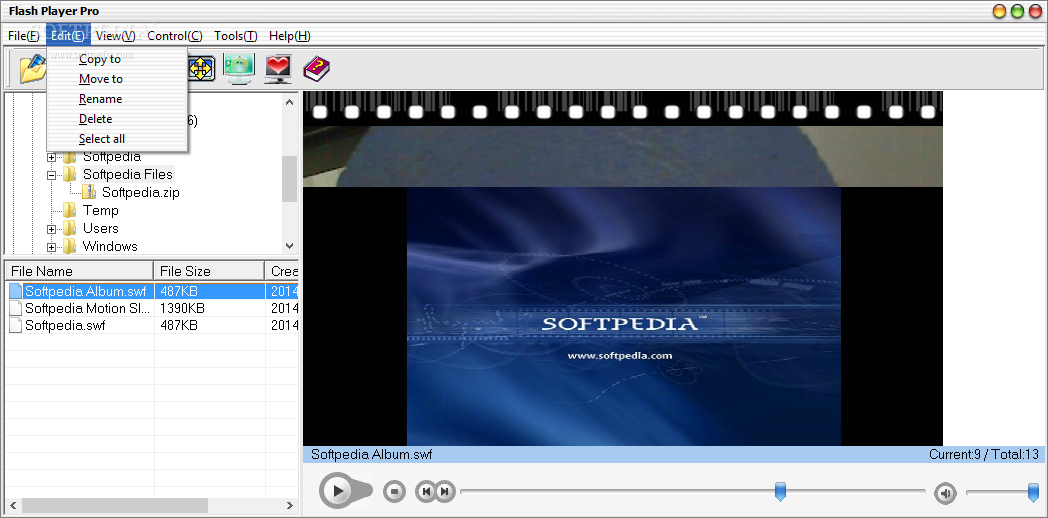This screenshot has height=518, width=1048.
Task: Choose Rename from Edit menu
Action: click(x=117, y=99)
